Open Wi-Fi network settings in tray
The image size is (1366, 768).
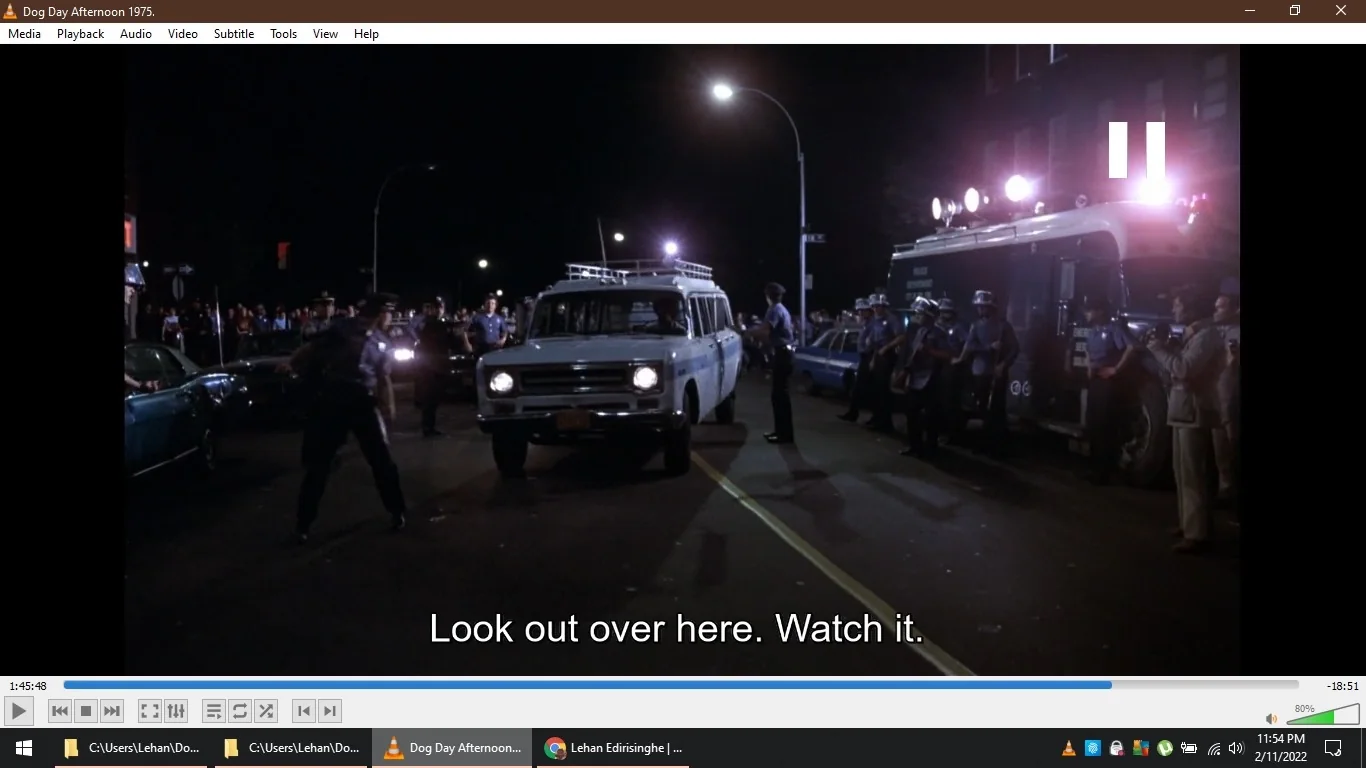point(1214,748)
